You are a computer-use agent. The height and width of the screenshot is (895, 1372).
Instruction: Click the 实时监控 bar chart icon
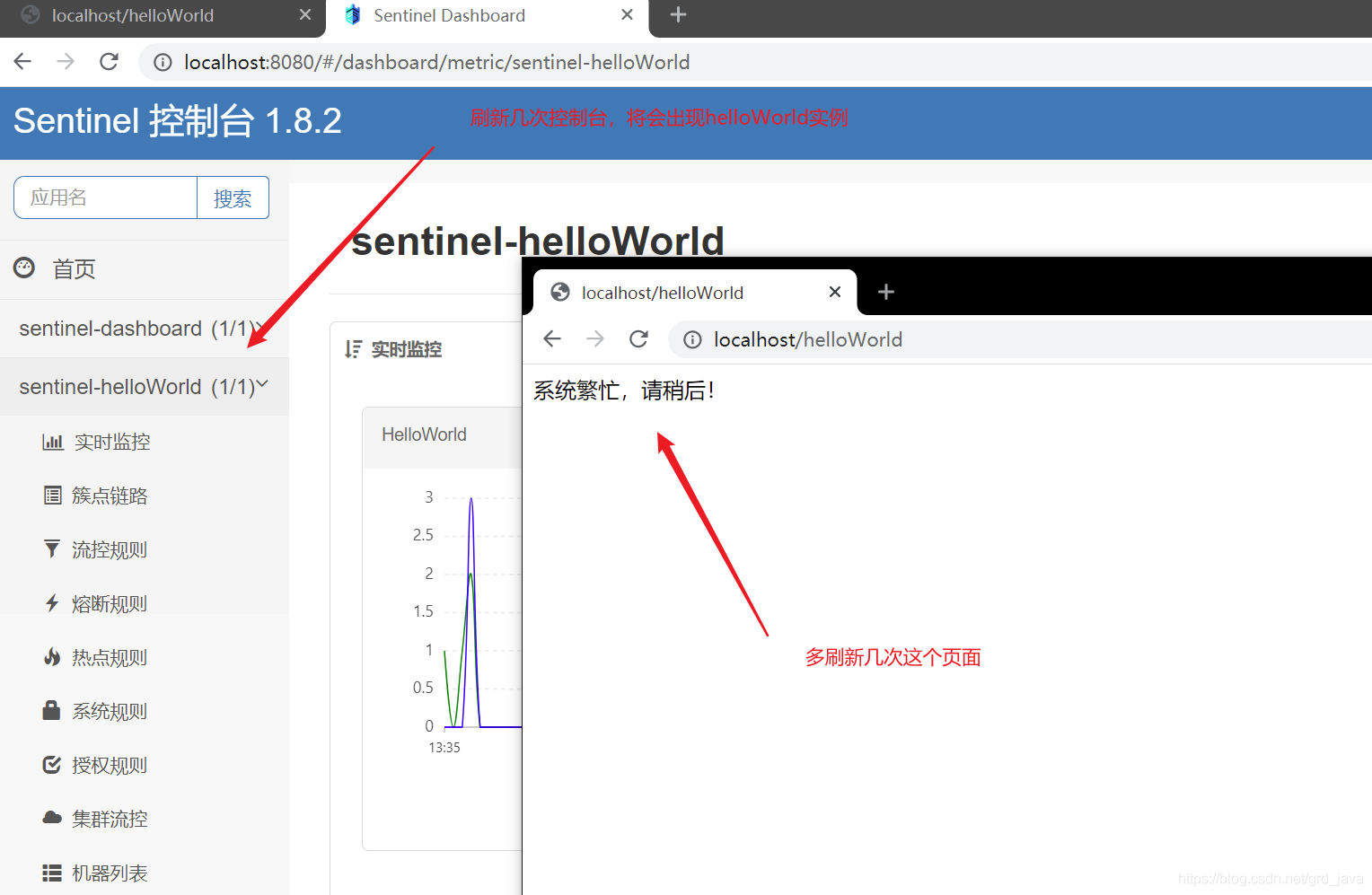[53, 442]
